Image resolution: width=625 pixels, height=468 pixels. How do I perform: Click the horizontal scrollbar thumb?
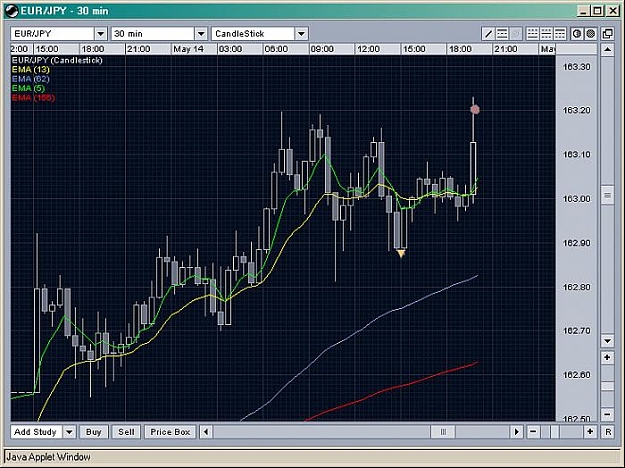(443, 432)
